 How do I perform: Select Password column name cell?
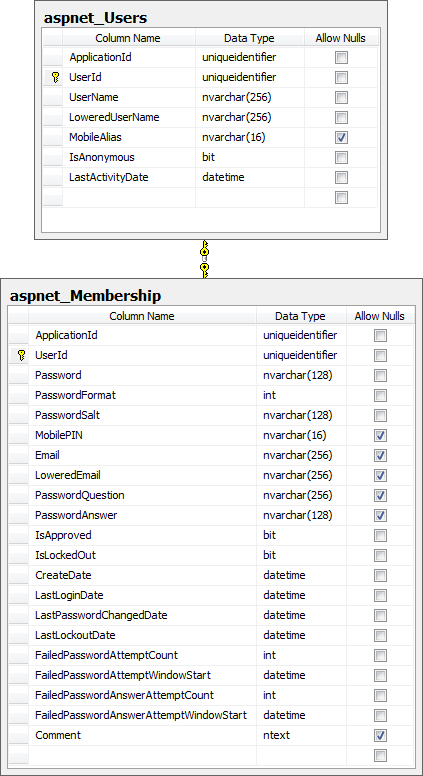tap(142, 375)
